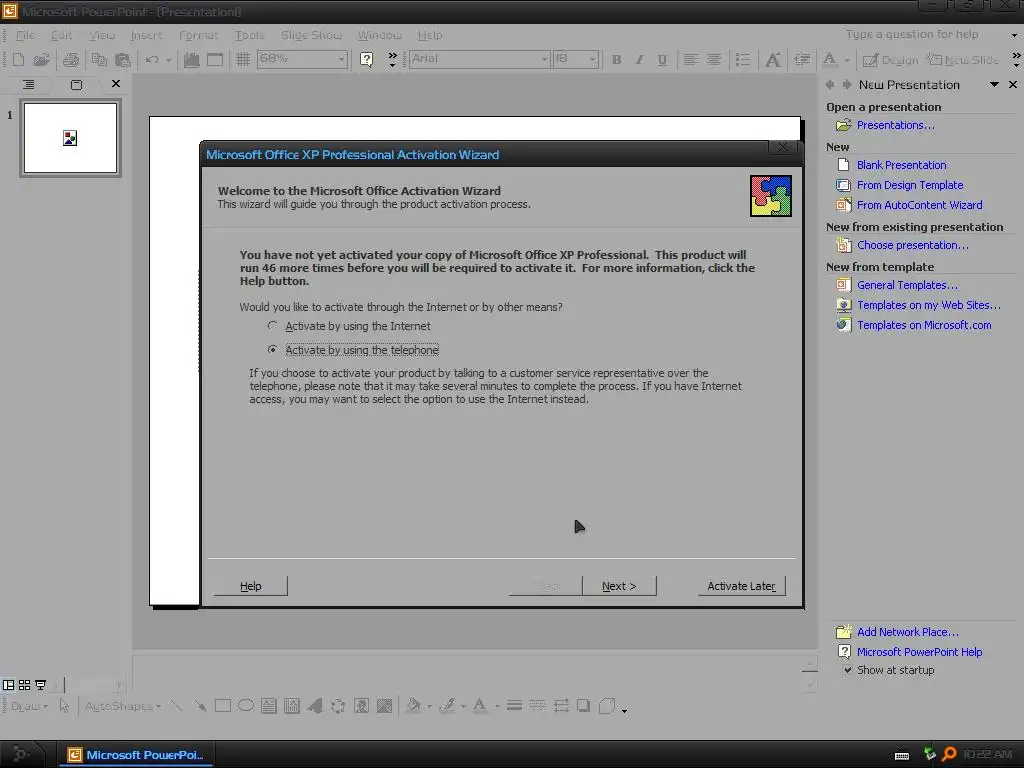
Task: Toggle Bold formatting in toolbar
Action: coord(616,59)
